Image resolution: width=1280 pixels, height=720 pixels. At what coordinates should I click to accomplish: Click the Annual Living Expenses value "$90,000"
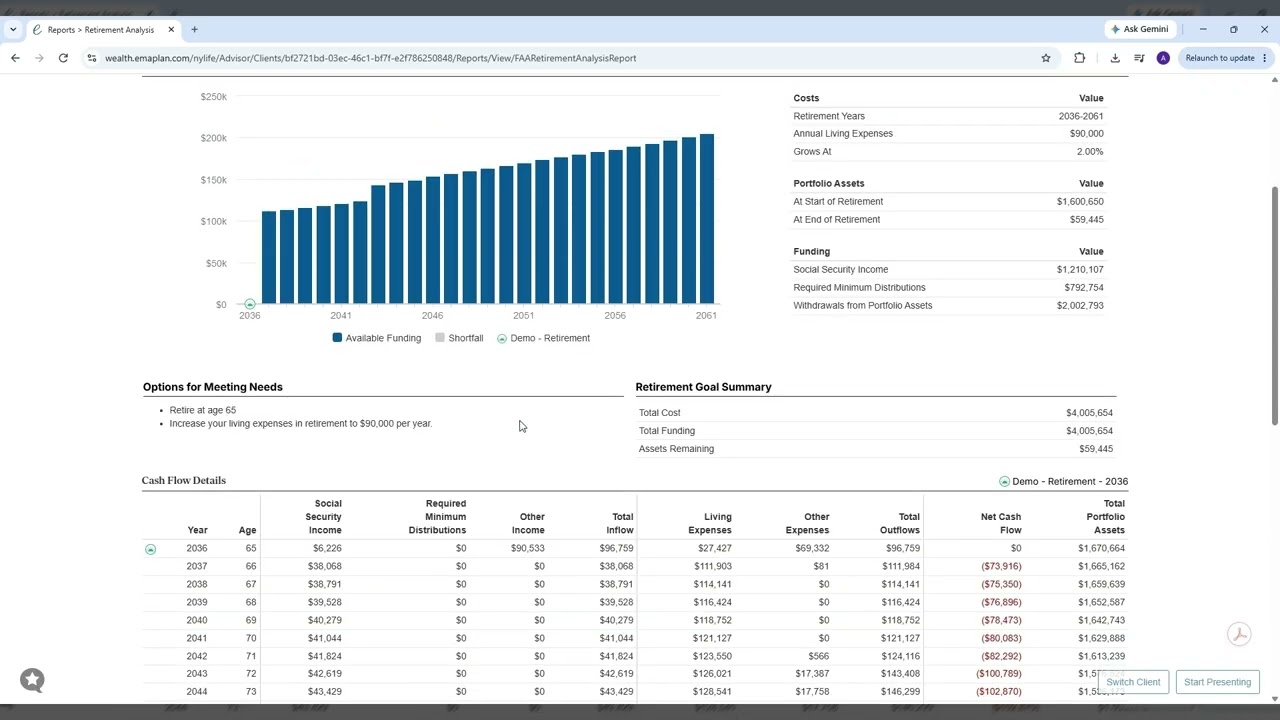1086,134
